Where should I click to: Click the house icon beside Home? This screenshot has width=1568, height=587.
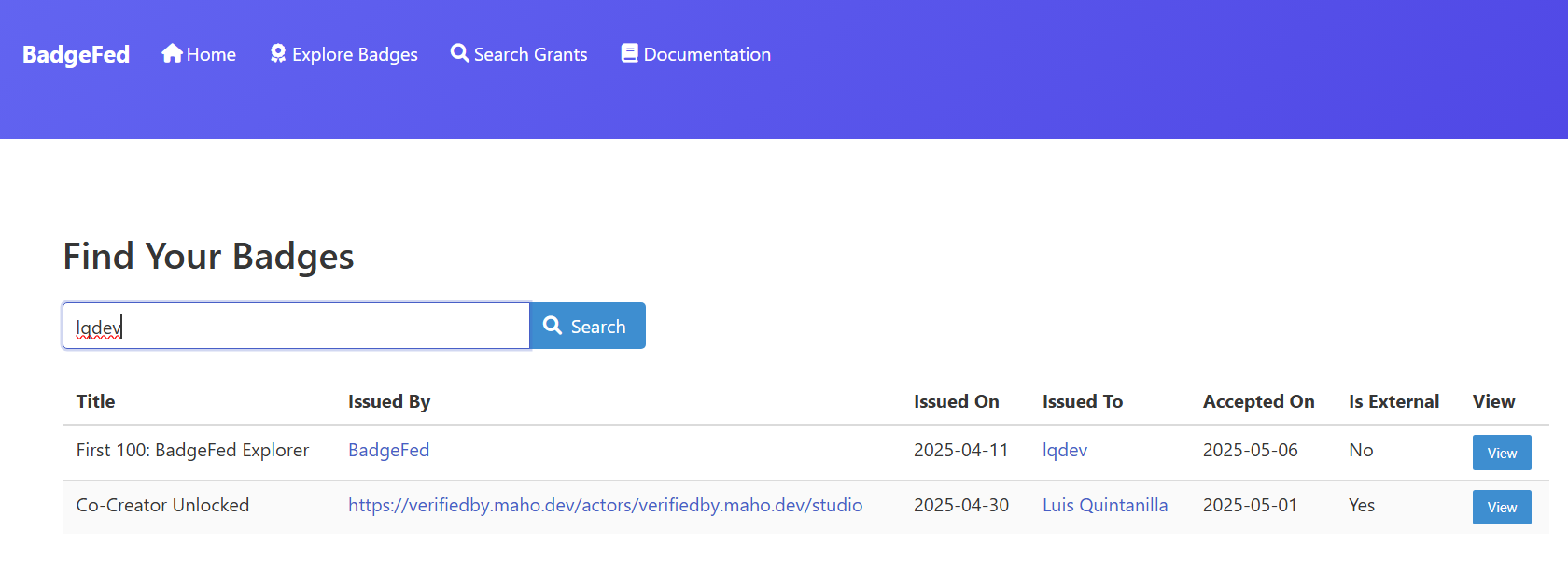tap(172, 53)
